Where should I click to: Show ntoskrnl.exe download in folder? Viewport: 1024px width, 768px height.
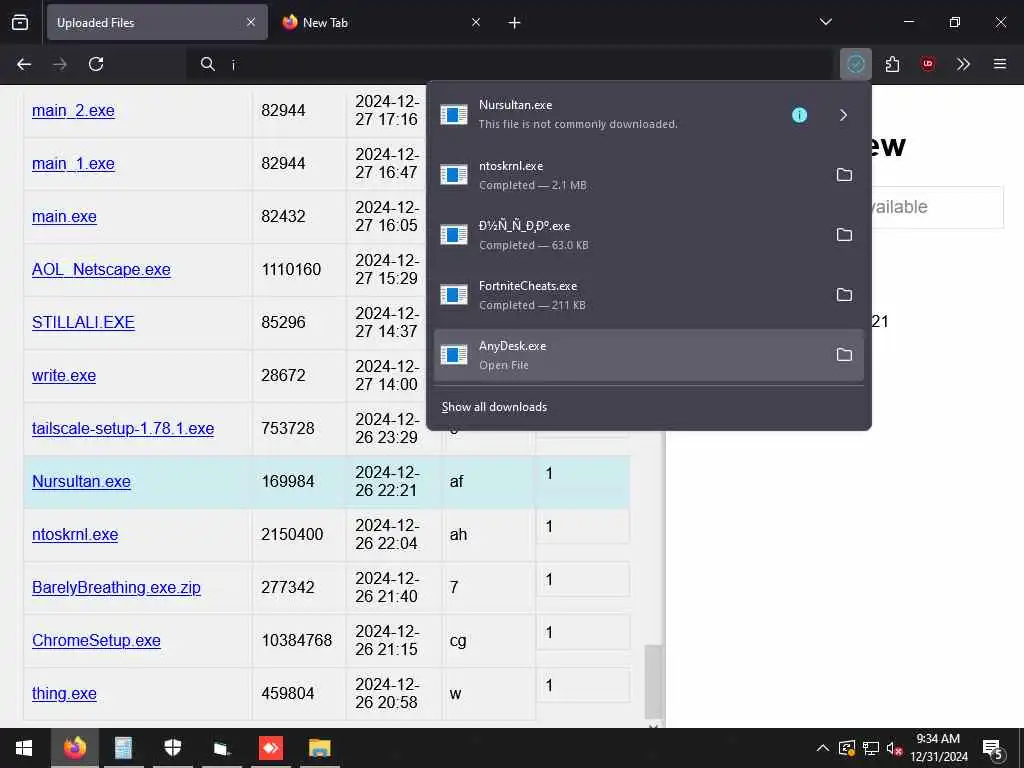point(844,174)
